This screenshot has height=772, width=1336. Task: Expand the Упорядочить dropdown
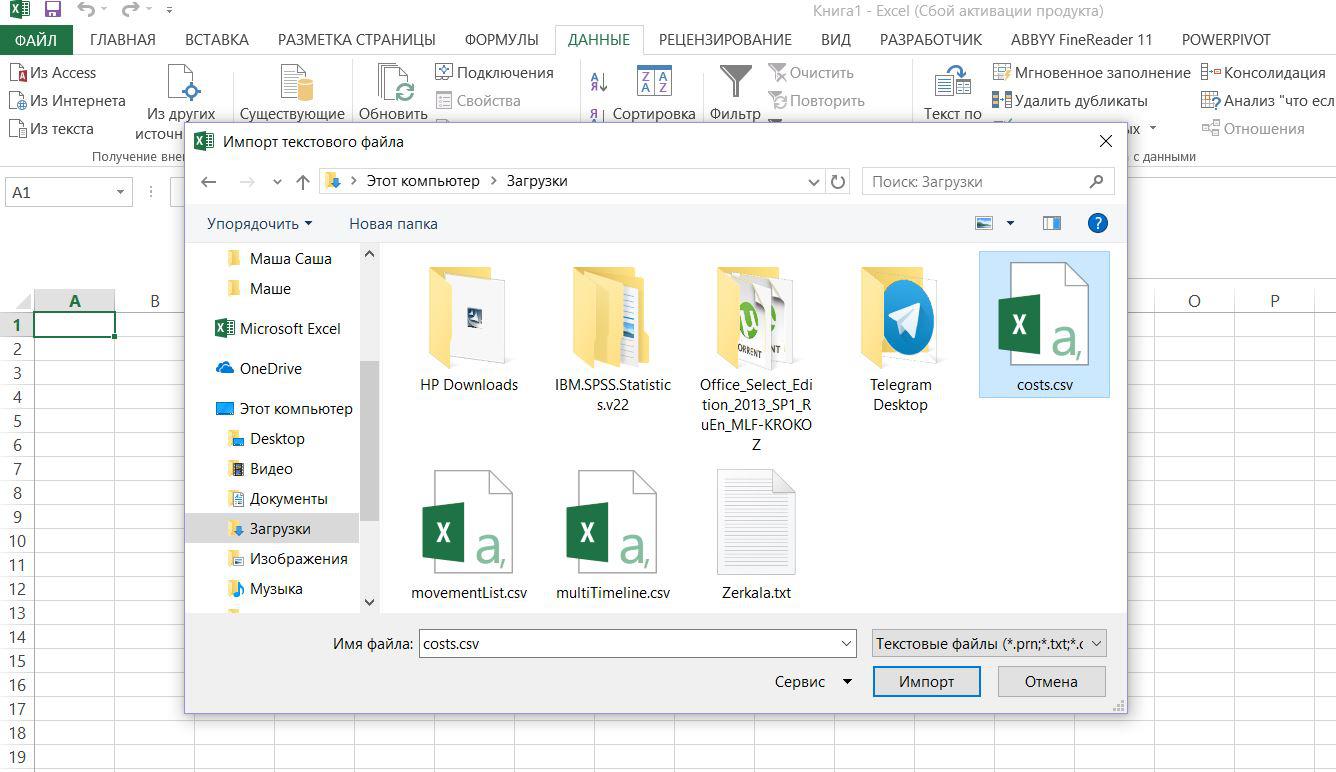coord(259,224)
